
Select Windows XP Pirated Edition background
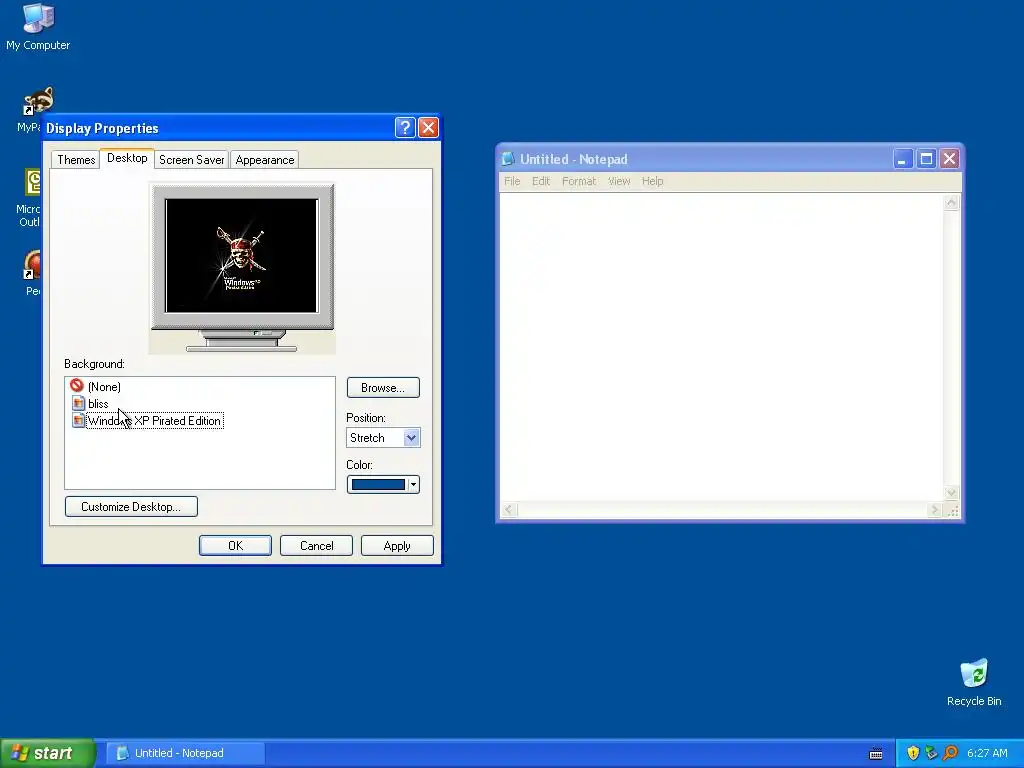coord(154,421)
